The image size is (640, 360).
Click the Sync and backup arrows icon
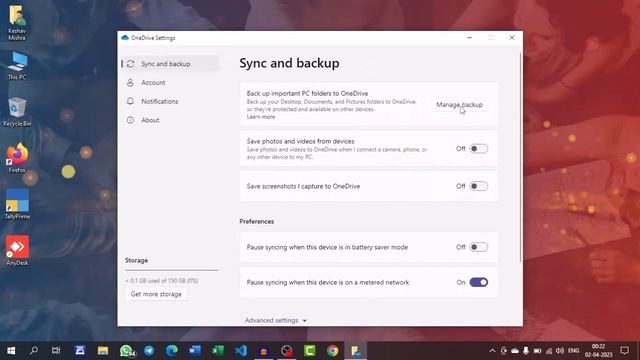tap(131, 64)
